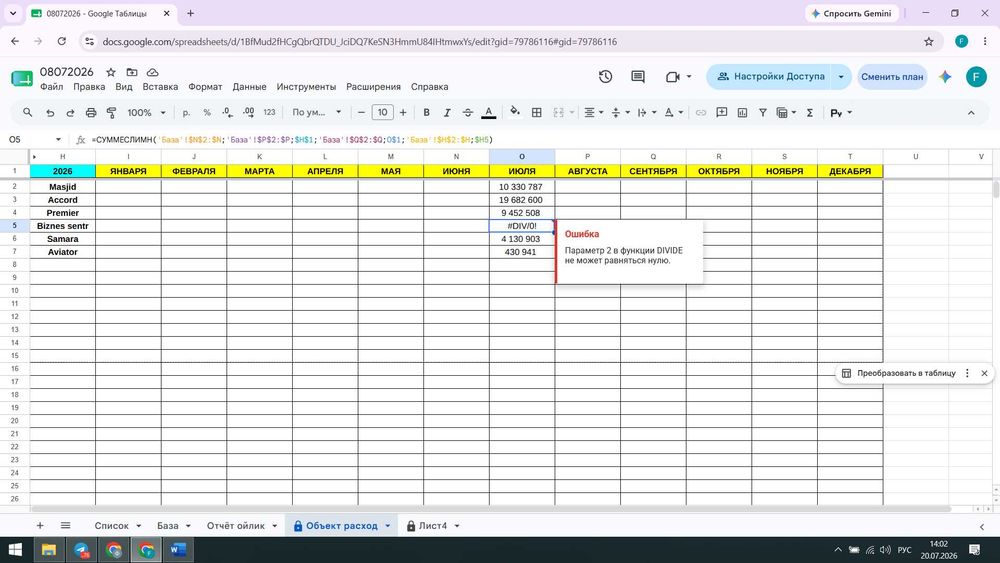Toggle italic formatting
This screenshot has height=563, width=1000.
[x=447, y=112]
